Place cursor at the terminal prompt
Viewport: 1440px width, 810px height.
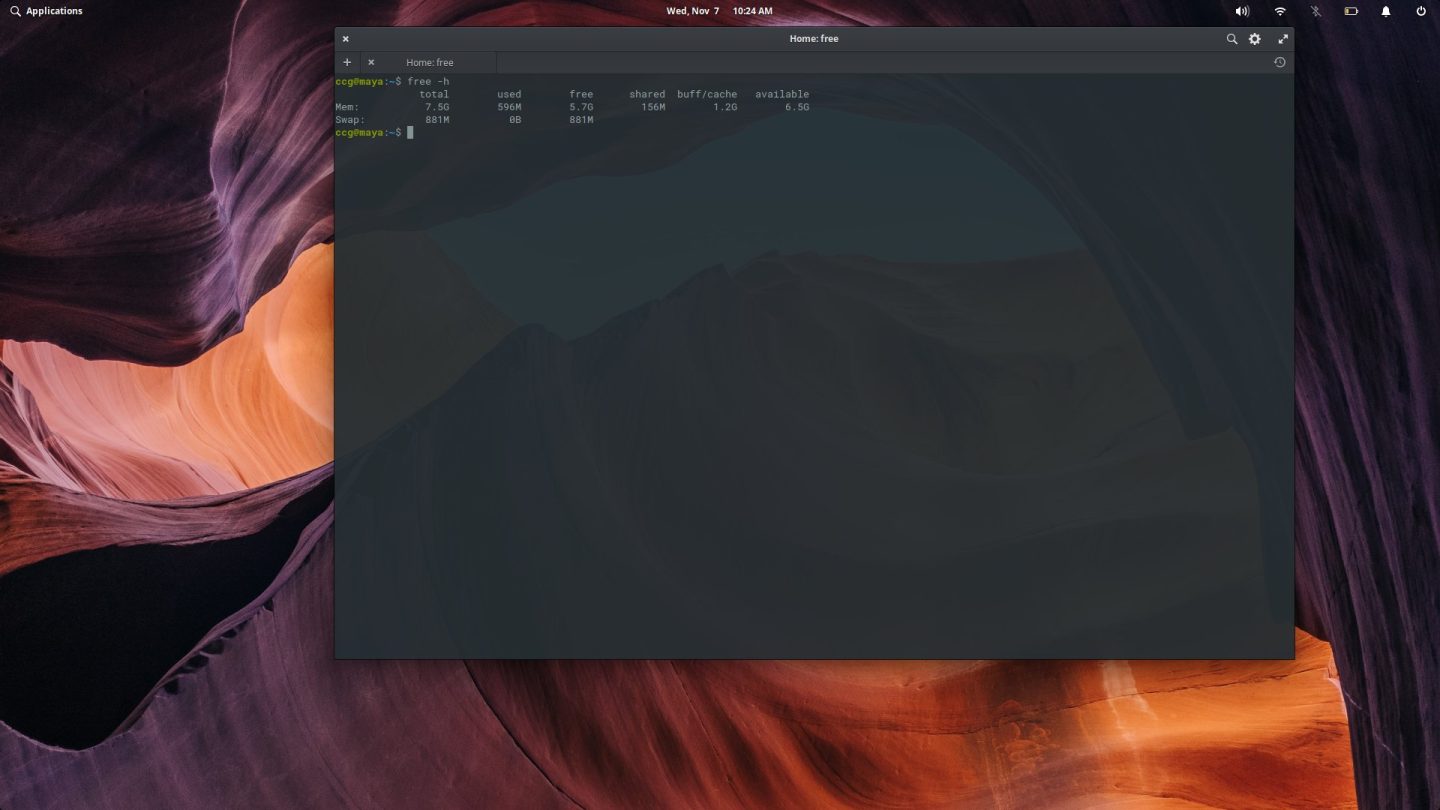point(412,132)
